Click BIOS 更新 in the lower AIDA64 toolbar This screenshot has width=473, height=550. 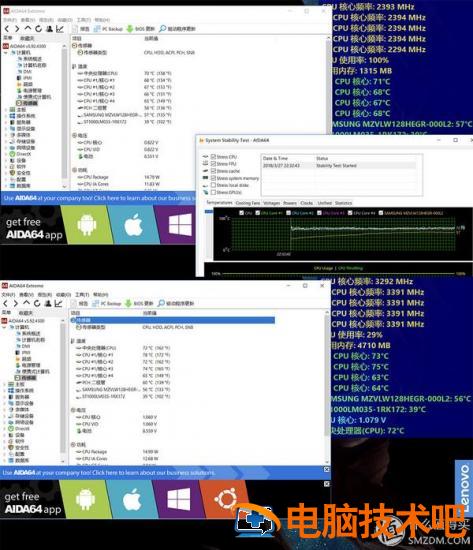pos(139,303)
